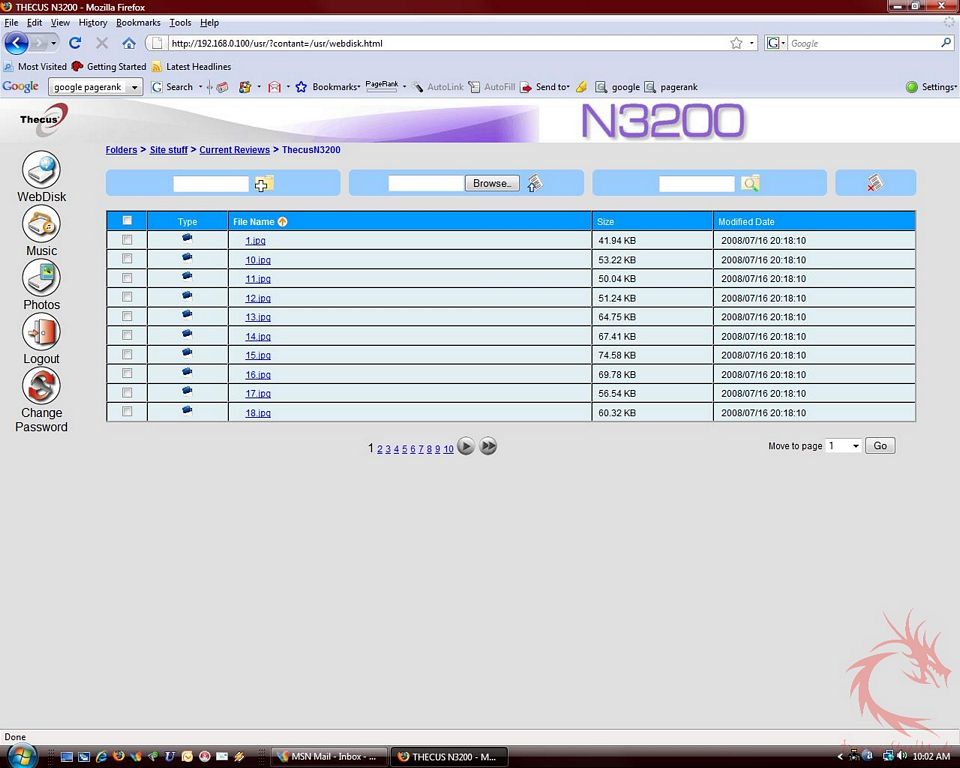Viewport: 960px width, 768px height.
Task: Click the Change Password icon
Action: click(x=41, y=386)
